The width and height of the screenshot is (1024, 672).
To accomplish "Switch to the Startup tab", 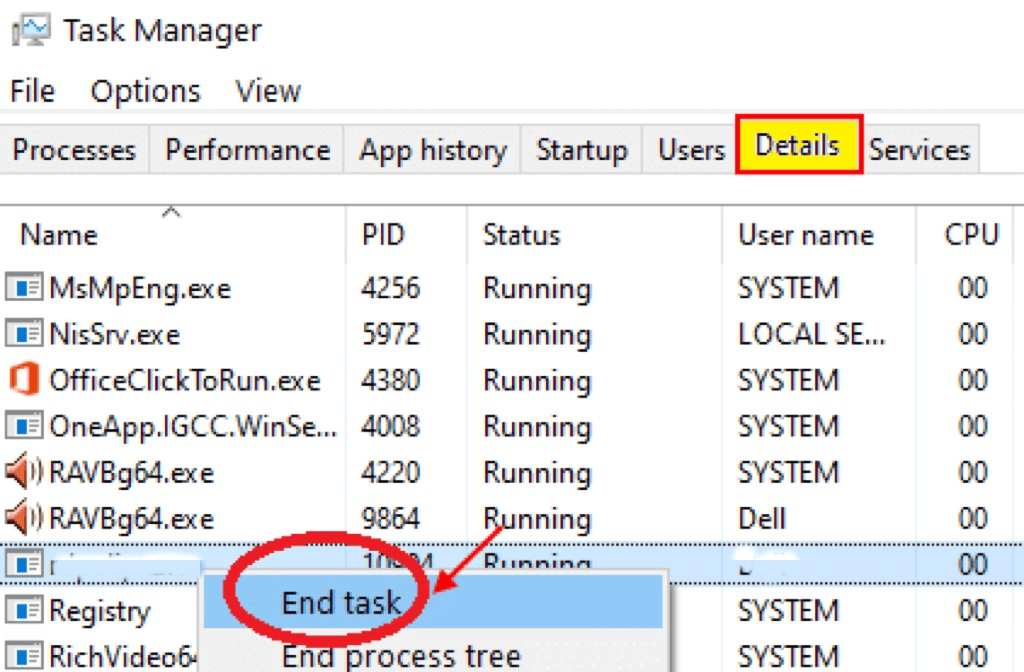I will click(x=582, y=150).
